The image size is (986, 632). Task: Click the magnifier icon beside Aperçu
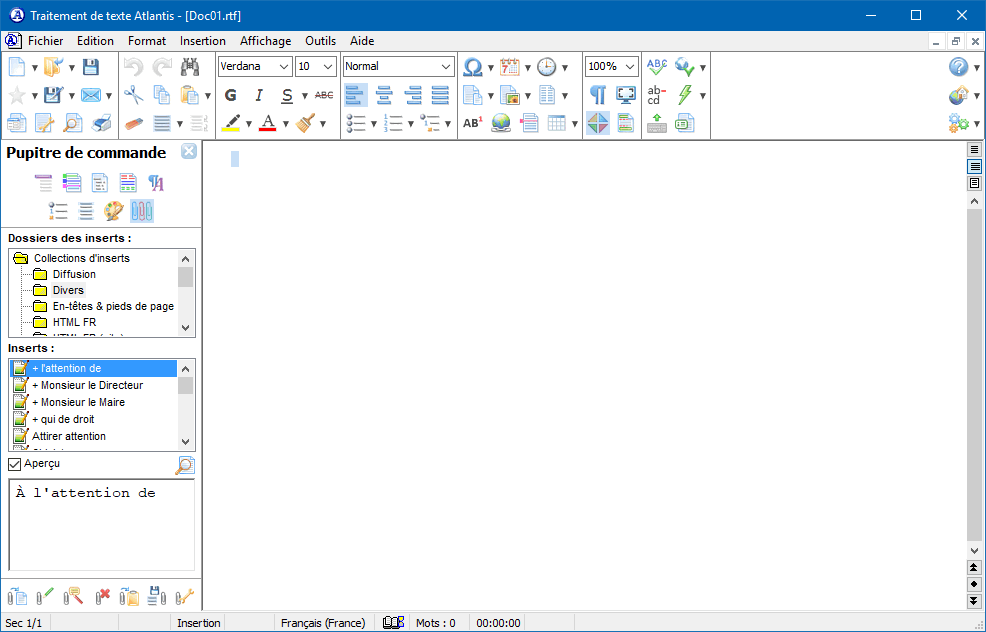185,466
